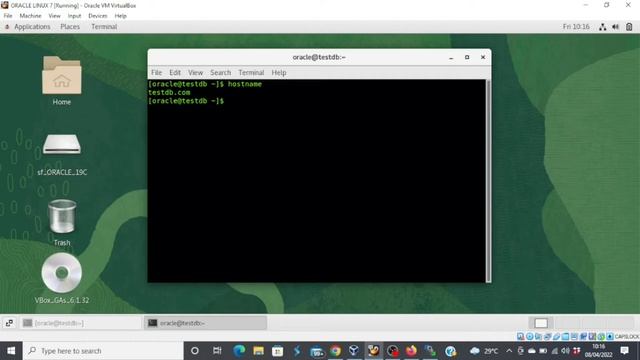The width and height of the screenshot is (640, 360).
Task: Open Cortana circle icon on taskbar
Action: click(x=195, y=351)
